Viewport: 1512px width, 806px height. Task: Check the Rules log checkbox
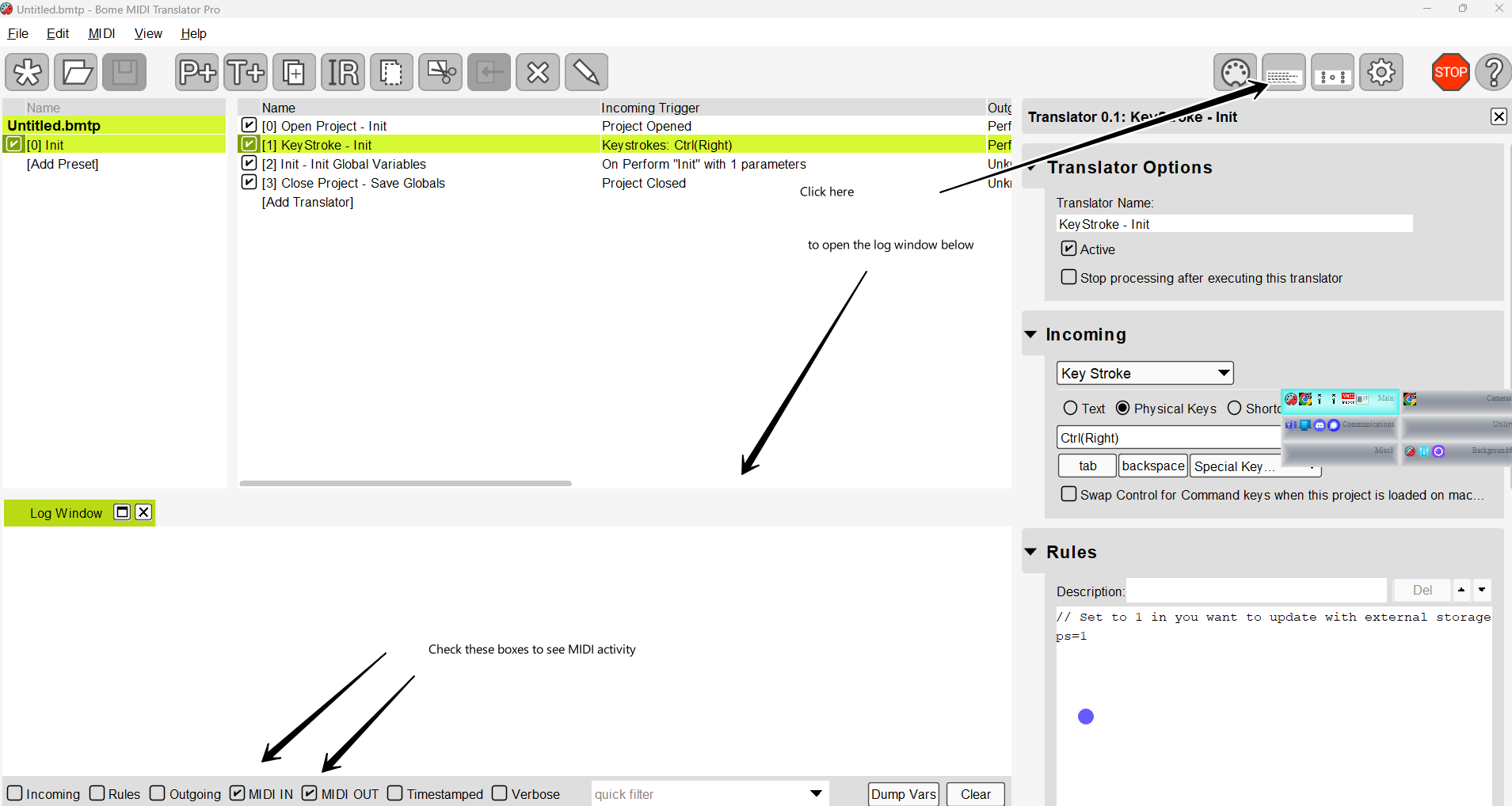[97, 793]
